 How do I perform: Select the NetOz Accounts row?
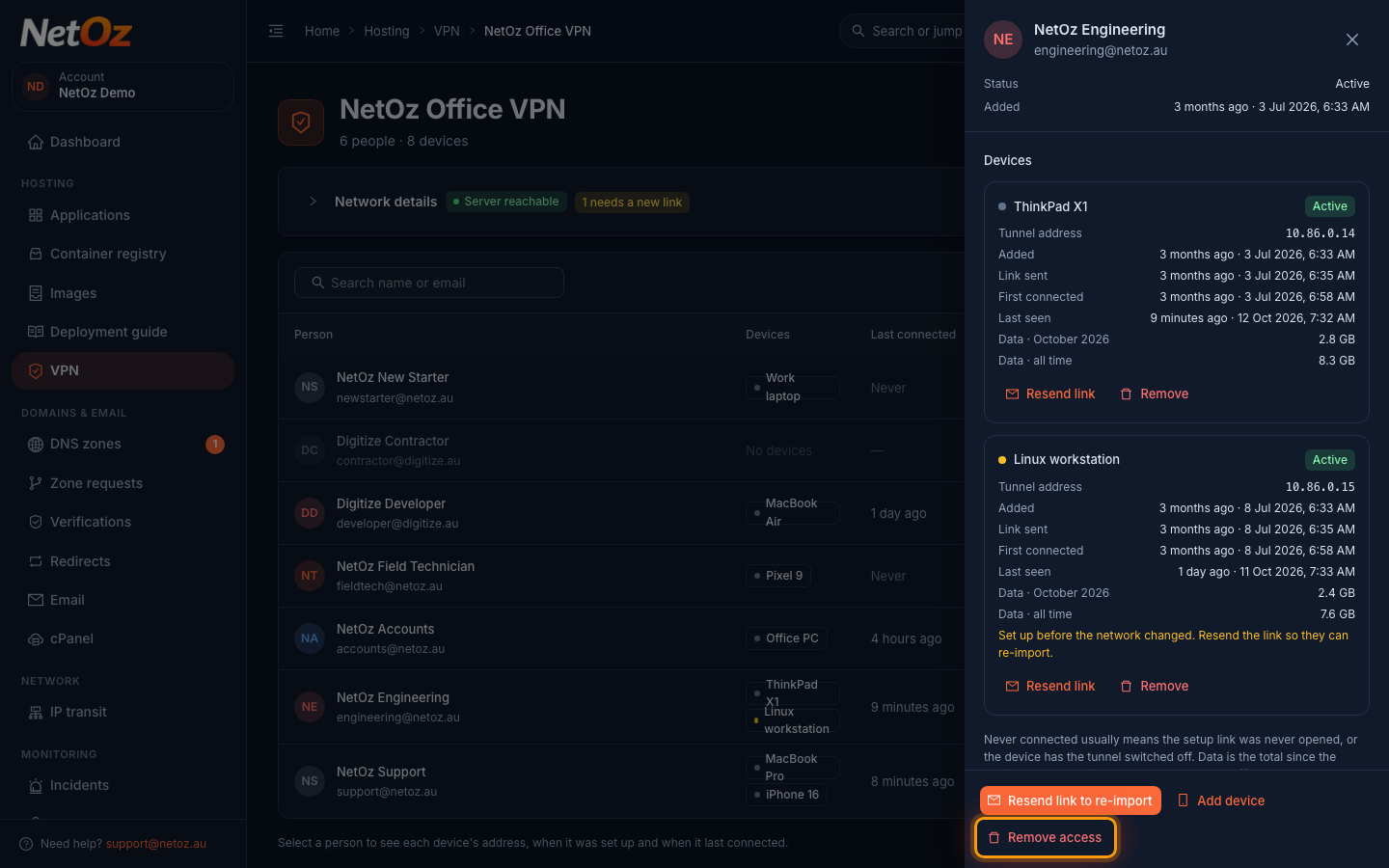621,638
